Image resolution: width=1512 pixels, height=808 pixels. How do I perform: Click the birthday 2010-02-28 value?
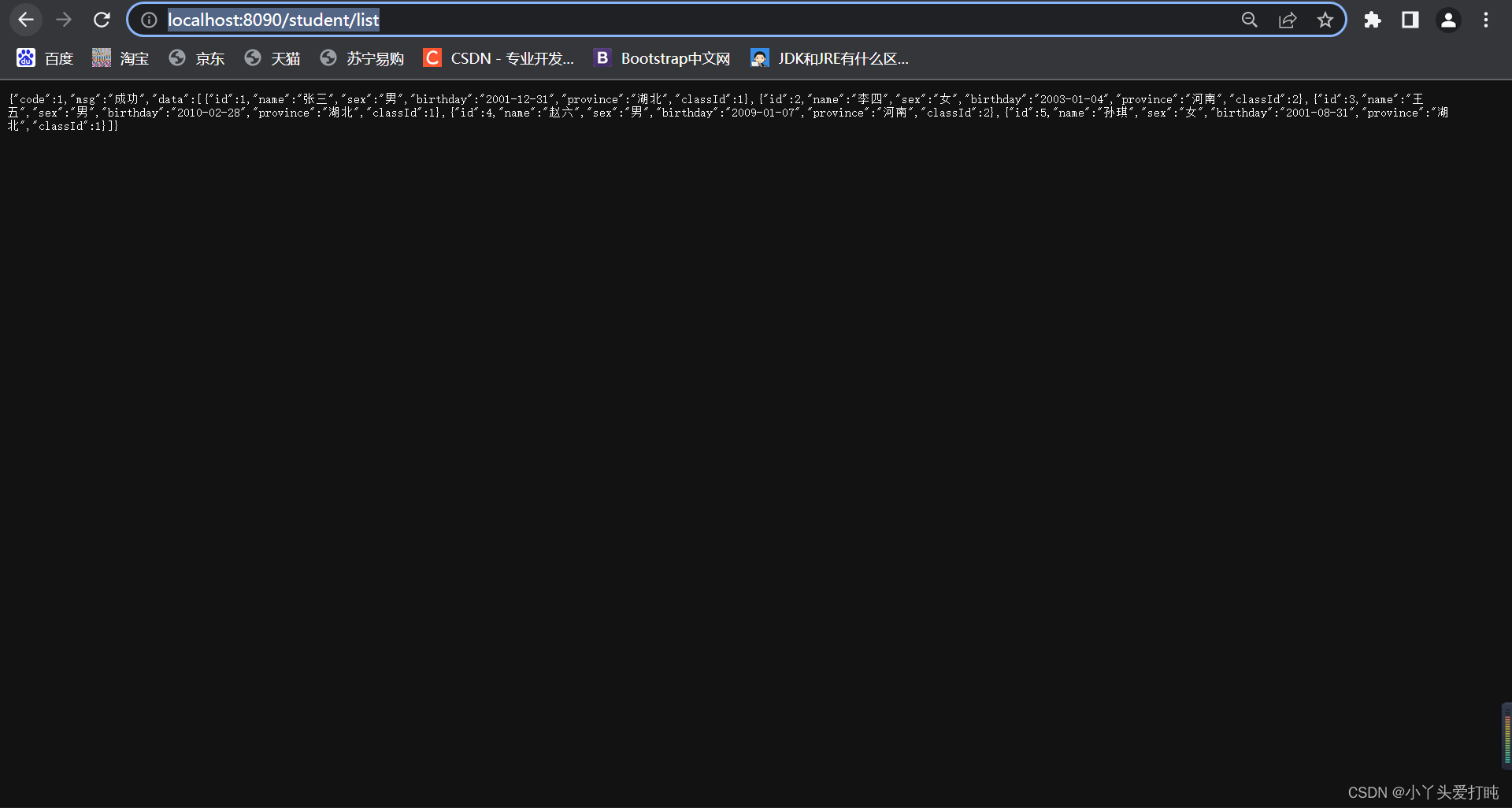coord(208,113)
